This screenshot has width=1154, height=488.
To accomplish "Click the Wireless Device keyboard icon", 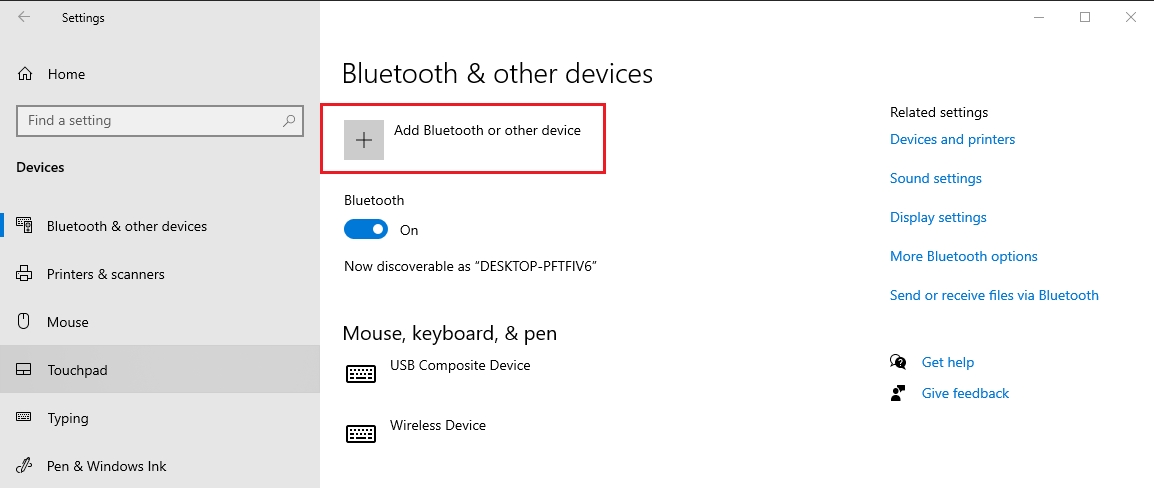I will click(361, 433).
